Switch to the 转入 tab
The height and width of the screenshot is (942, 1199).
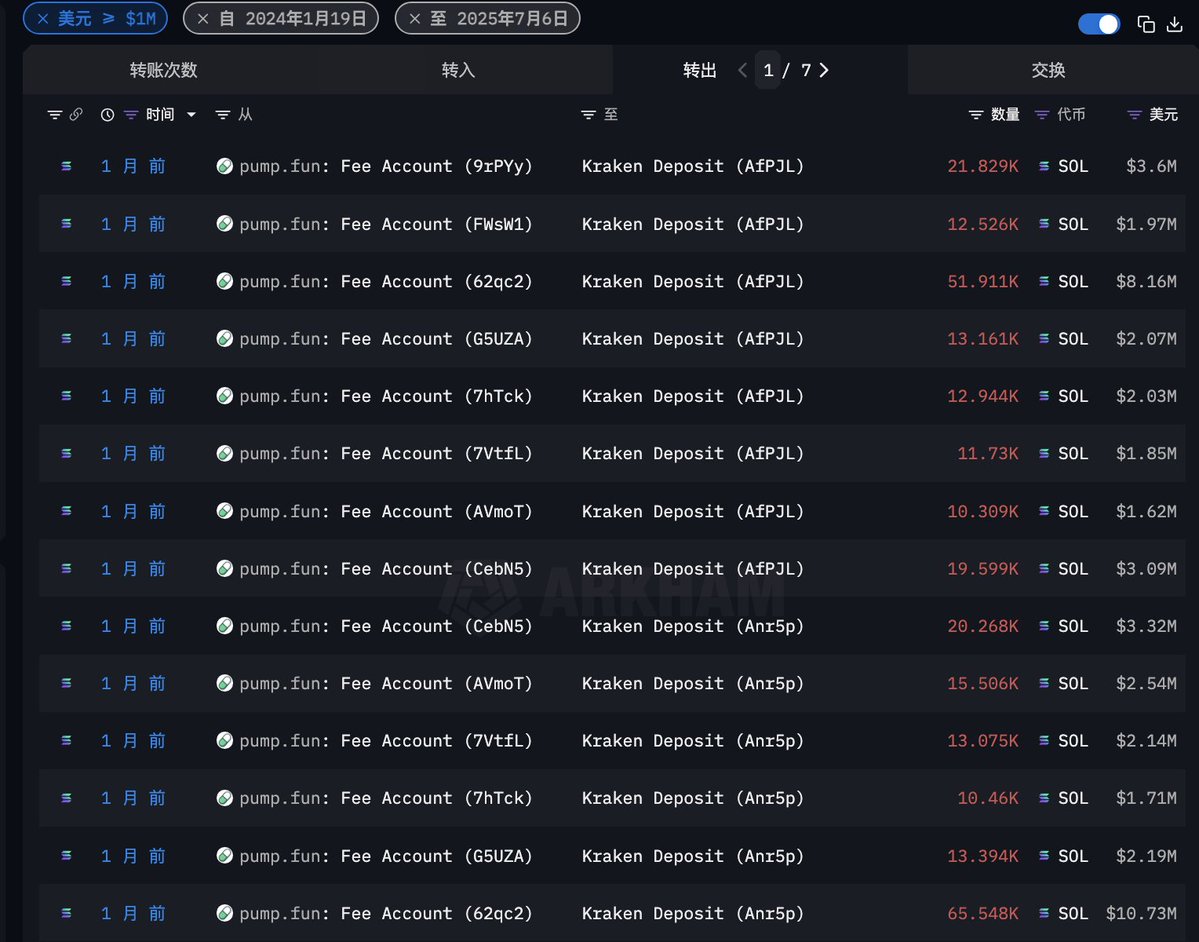[458, 70]
